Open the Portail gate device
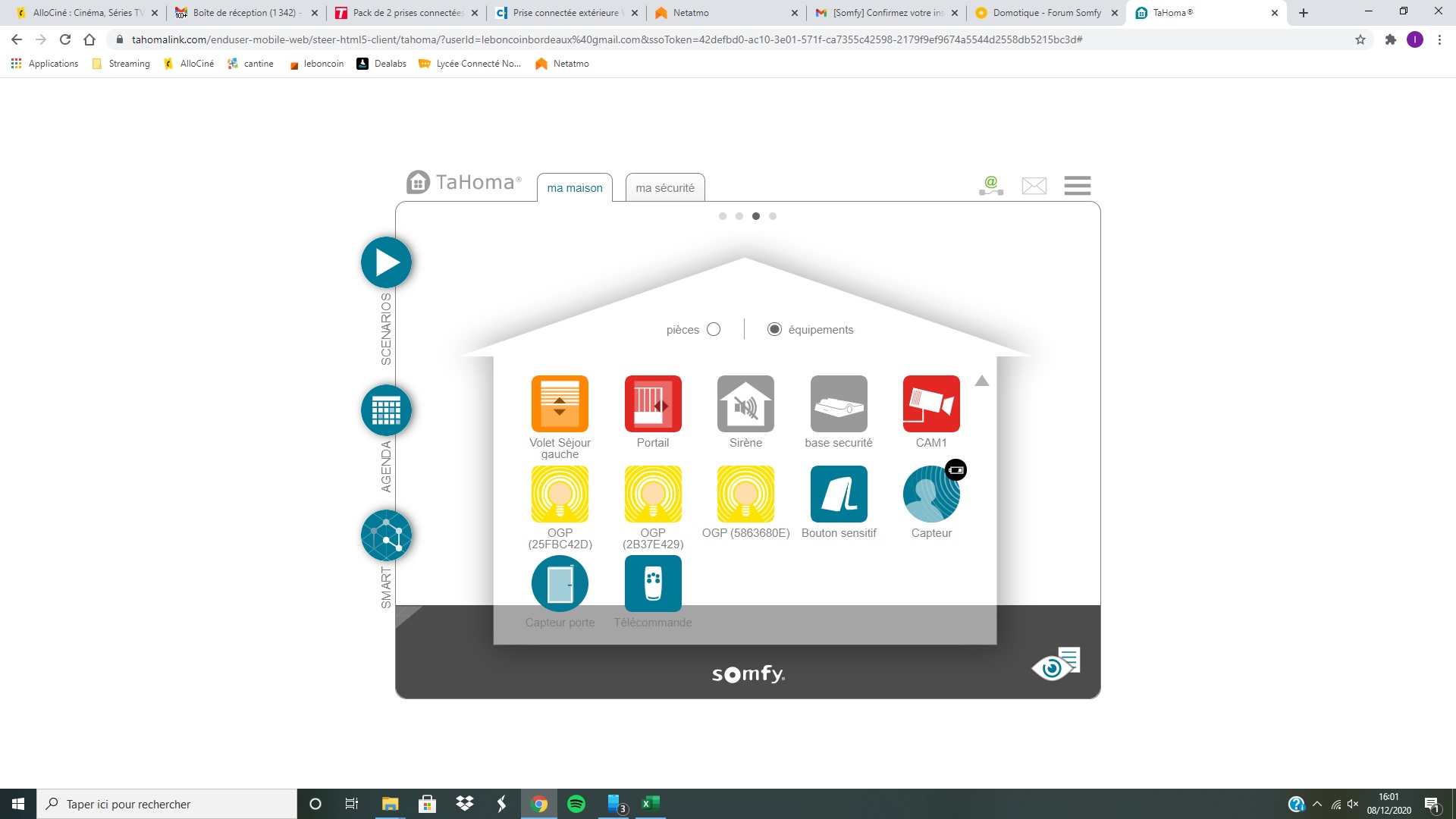 653,403
